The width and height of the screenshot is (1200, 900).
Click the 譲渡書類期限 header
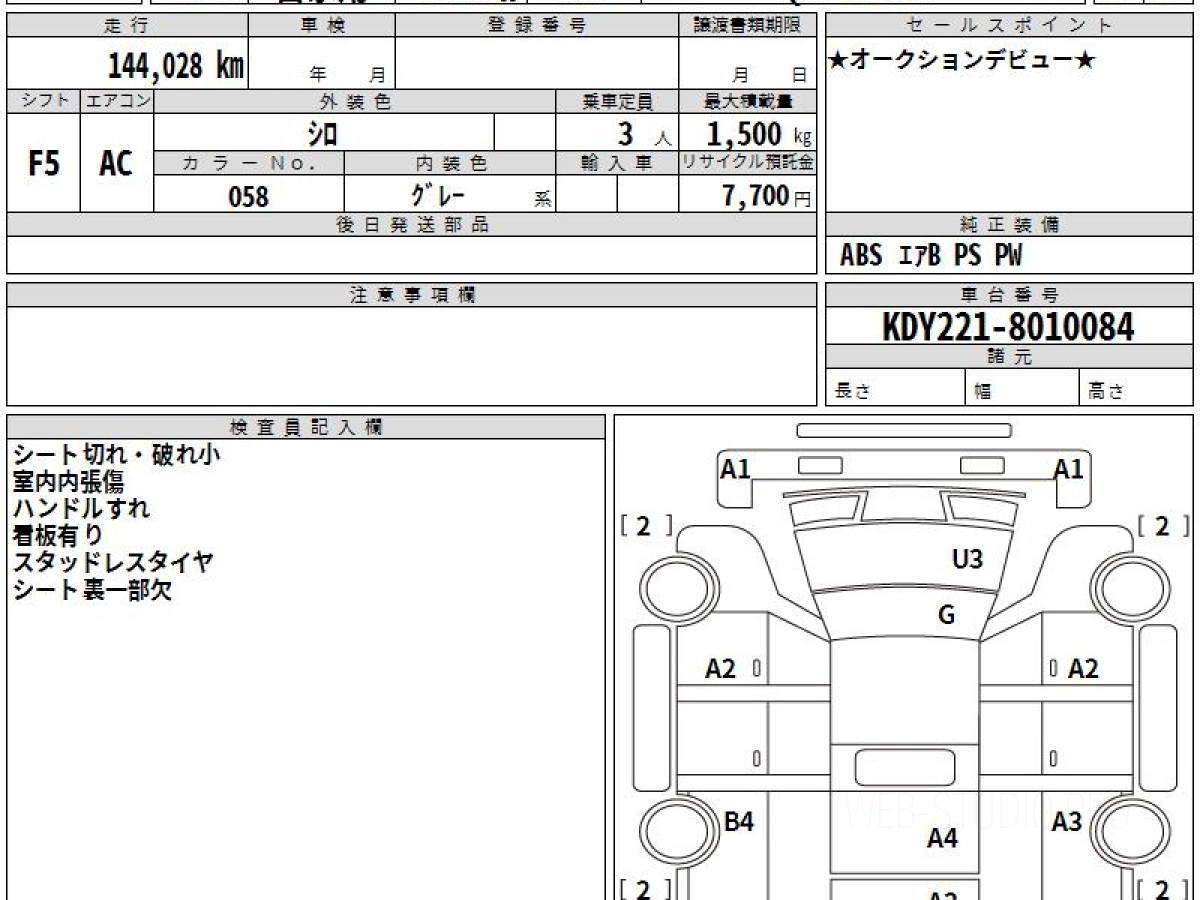coord(748,26)
